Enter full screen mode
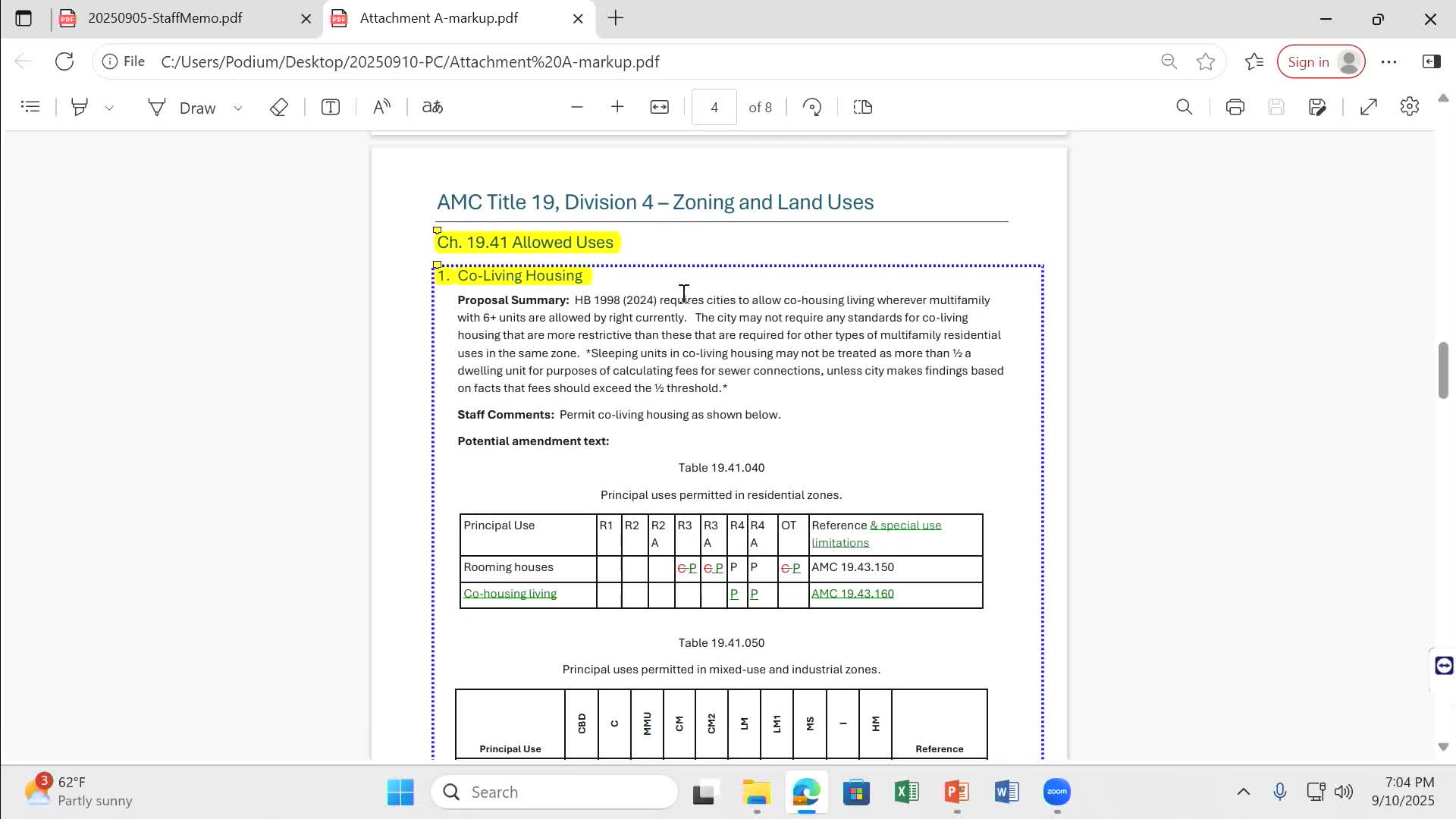 (1368, 107)
